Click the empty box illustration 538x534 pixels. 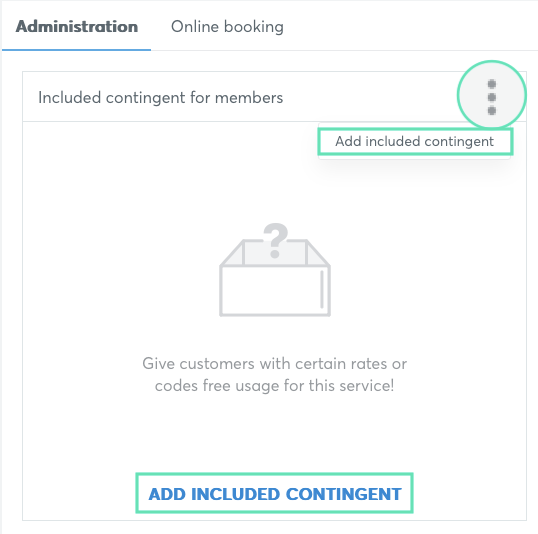coord(274,270)
